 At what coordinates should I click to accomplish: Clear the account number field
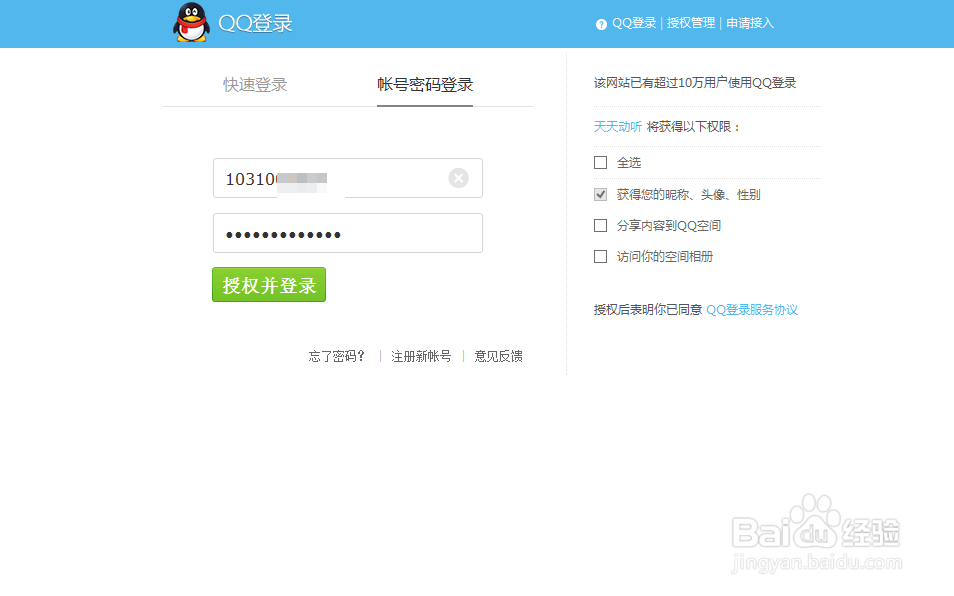pos(458,178)
